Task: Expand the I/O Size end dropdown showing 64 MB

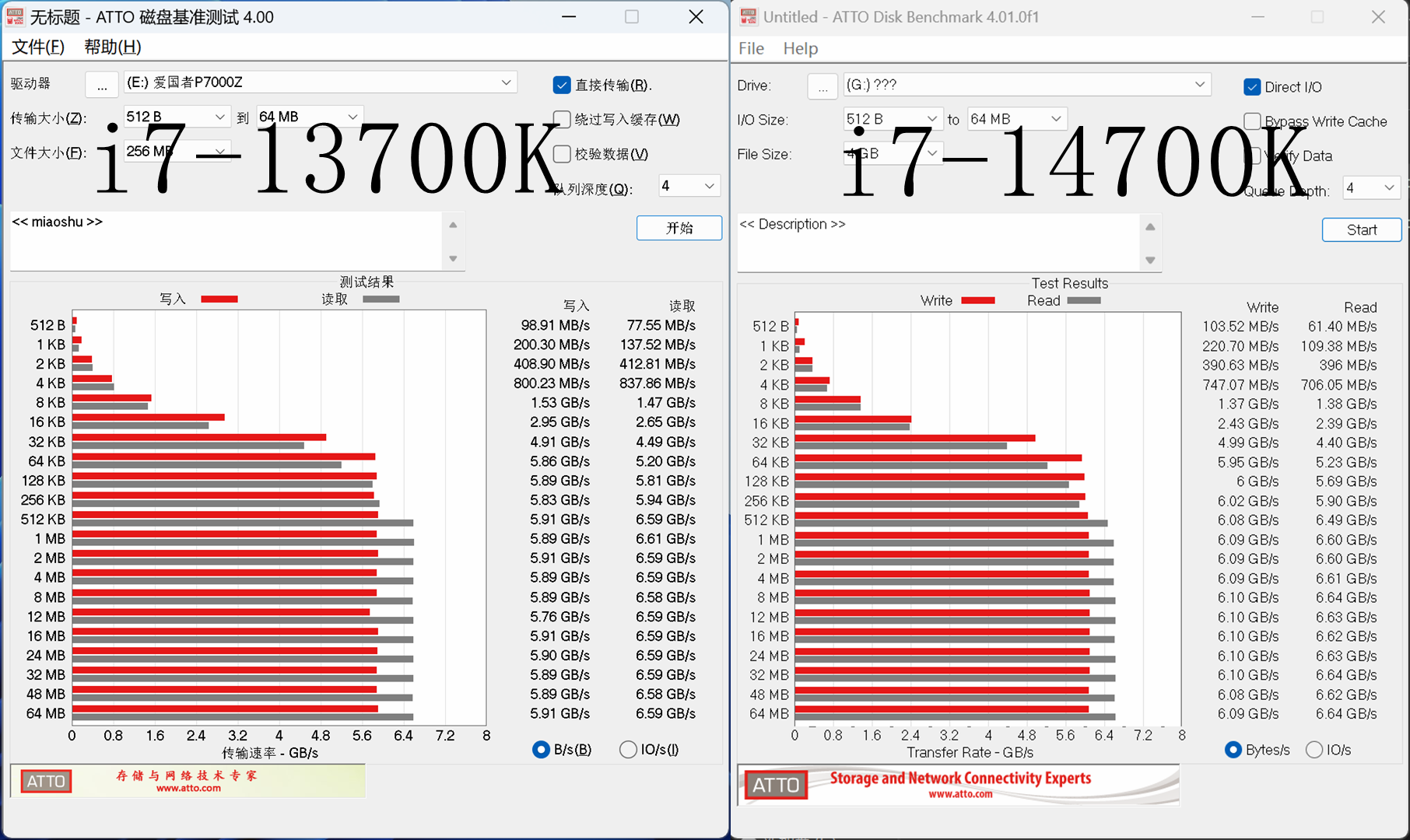Action: click(x=1056, y=119)
